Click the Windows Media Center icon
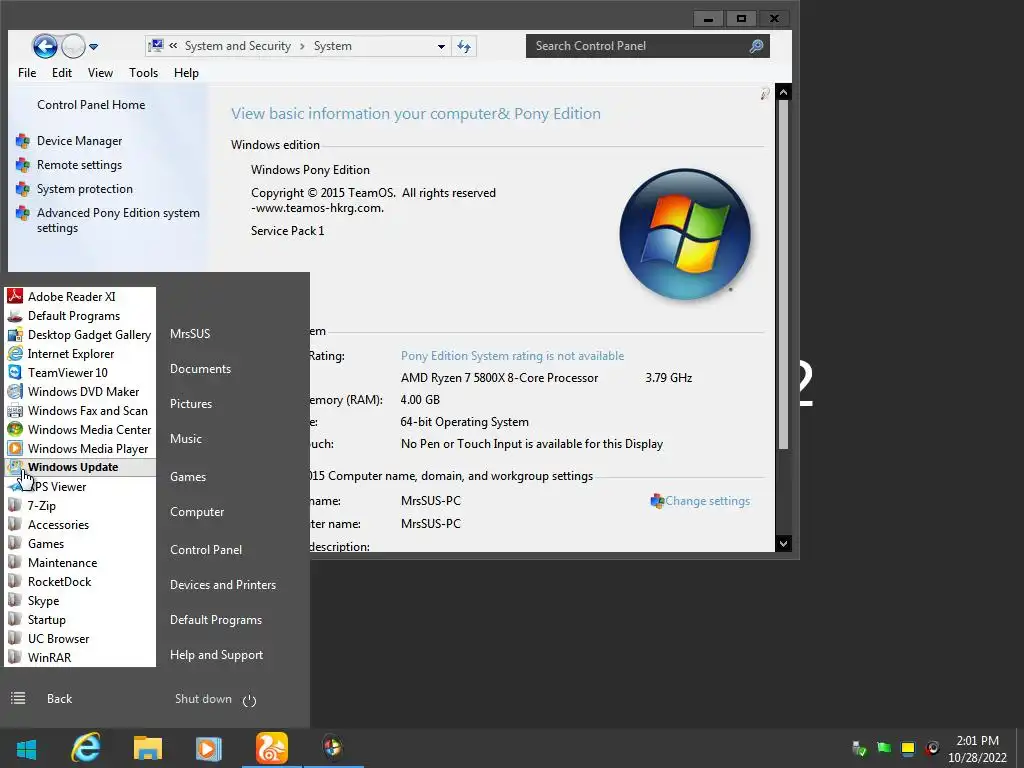 coord(15,430)
